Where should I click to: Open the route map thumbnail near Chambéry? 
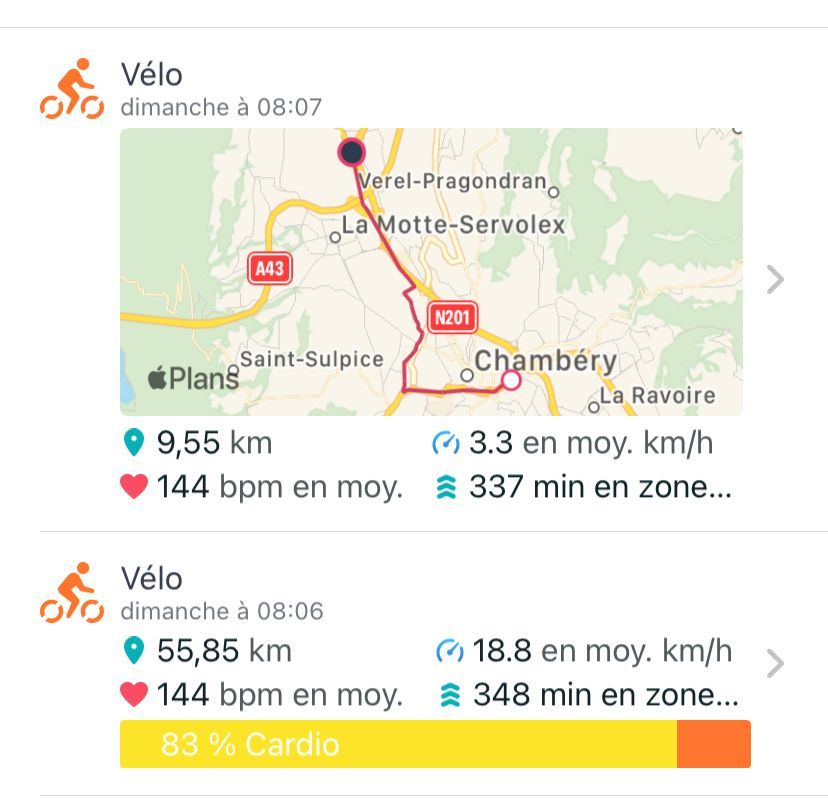click(431, 272)
